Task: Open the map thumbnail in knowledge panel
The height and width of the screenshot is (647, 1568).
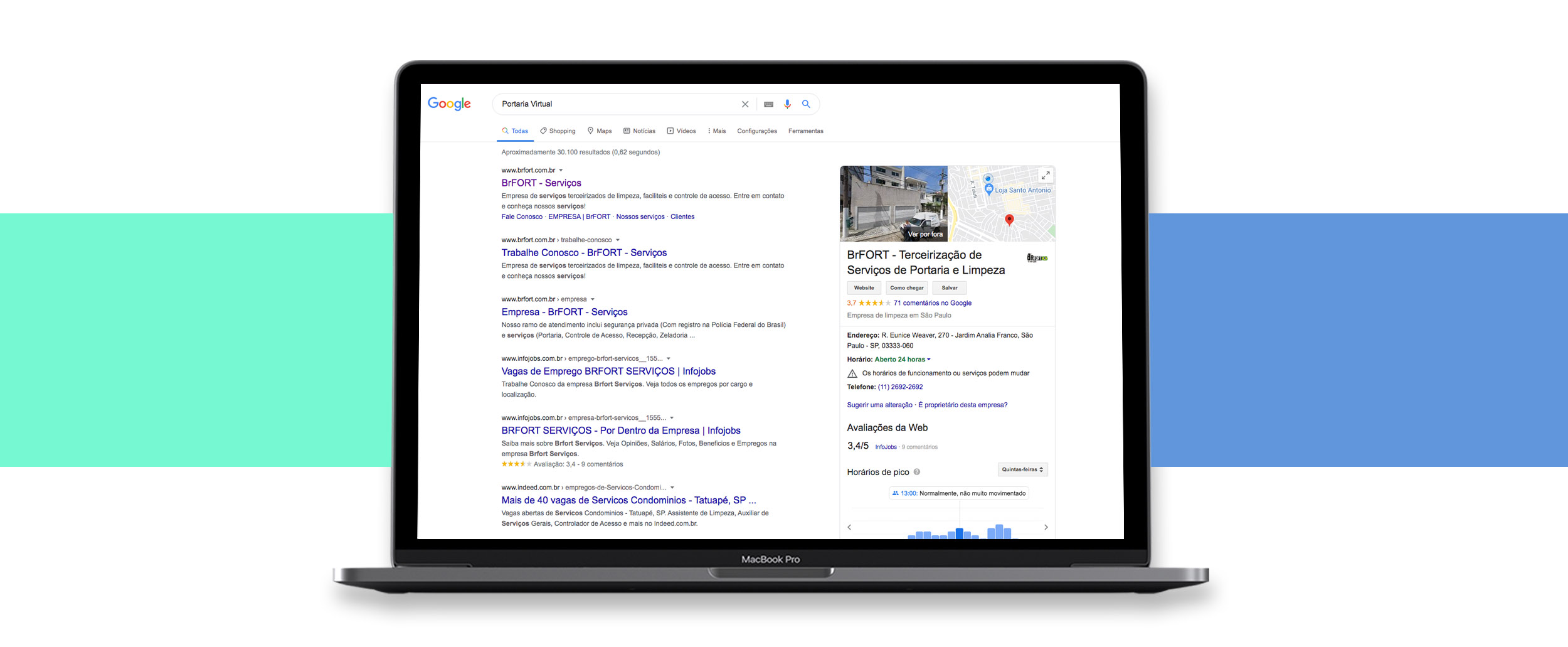Action: (1002, 203)
